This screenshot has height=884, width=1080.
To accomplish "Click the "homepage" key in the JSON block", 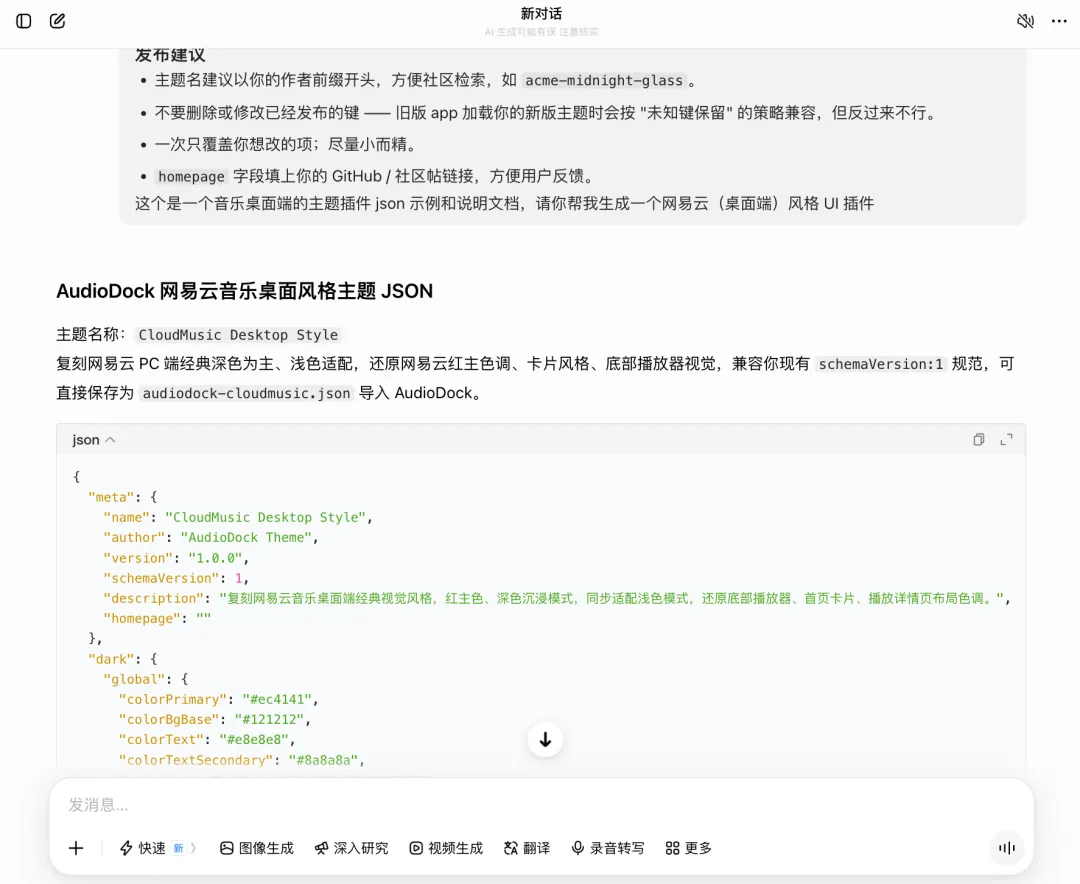I will point(142,618).
